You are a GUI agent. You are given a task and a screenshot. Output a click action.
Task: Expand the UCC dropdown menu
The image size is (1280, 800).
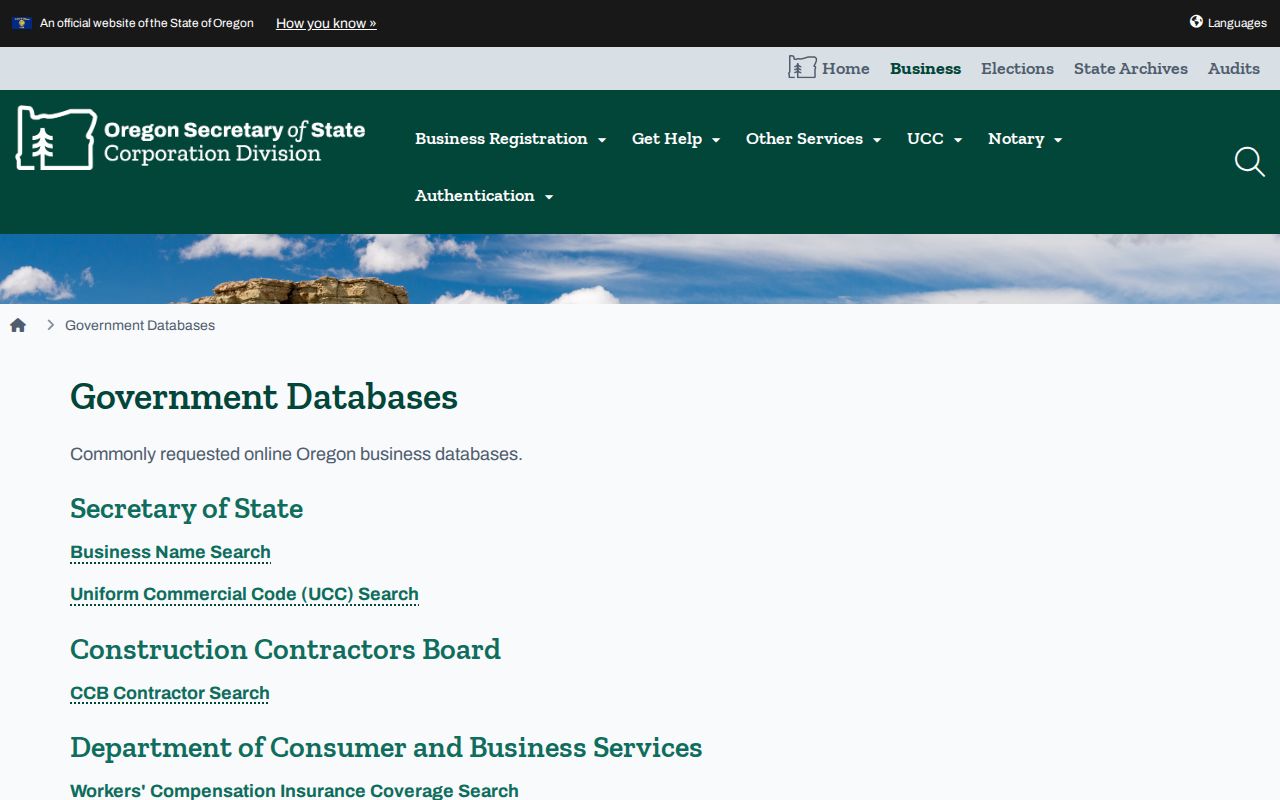point(934,139)
